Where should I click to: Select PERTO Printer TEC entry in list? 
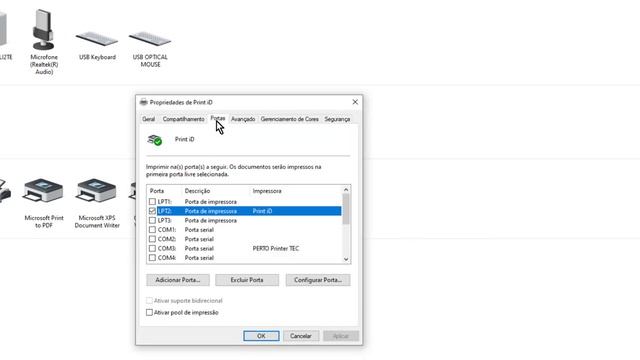[276, 249]
